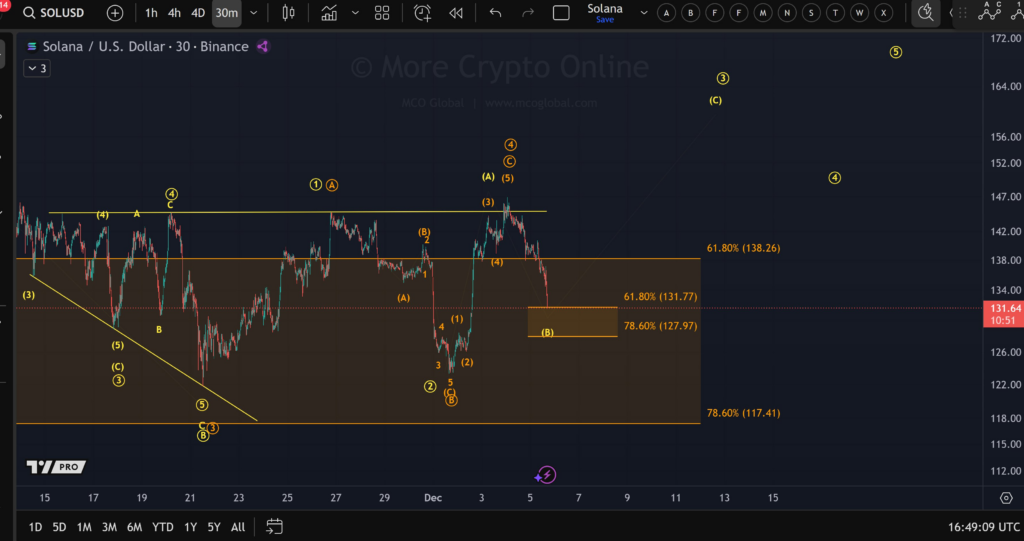
Task: Set chart range to All
Action: (238, 527)
